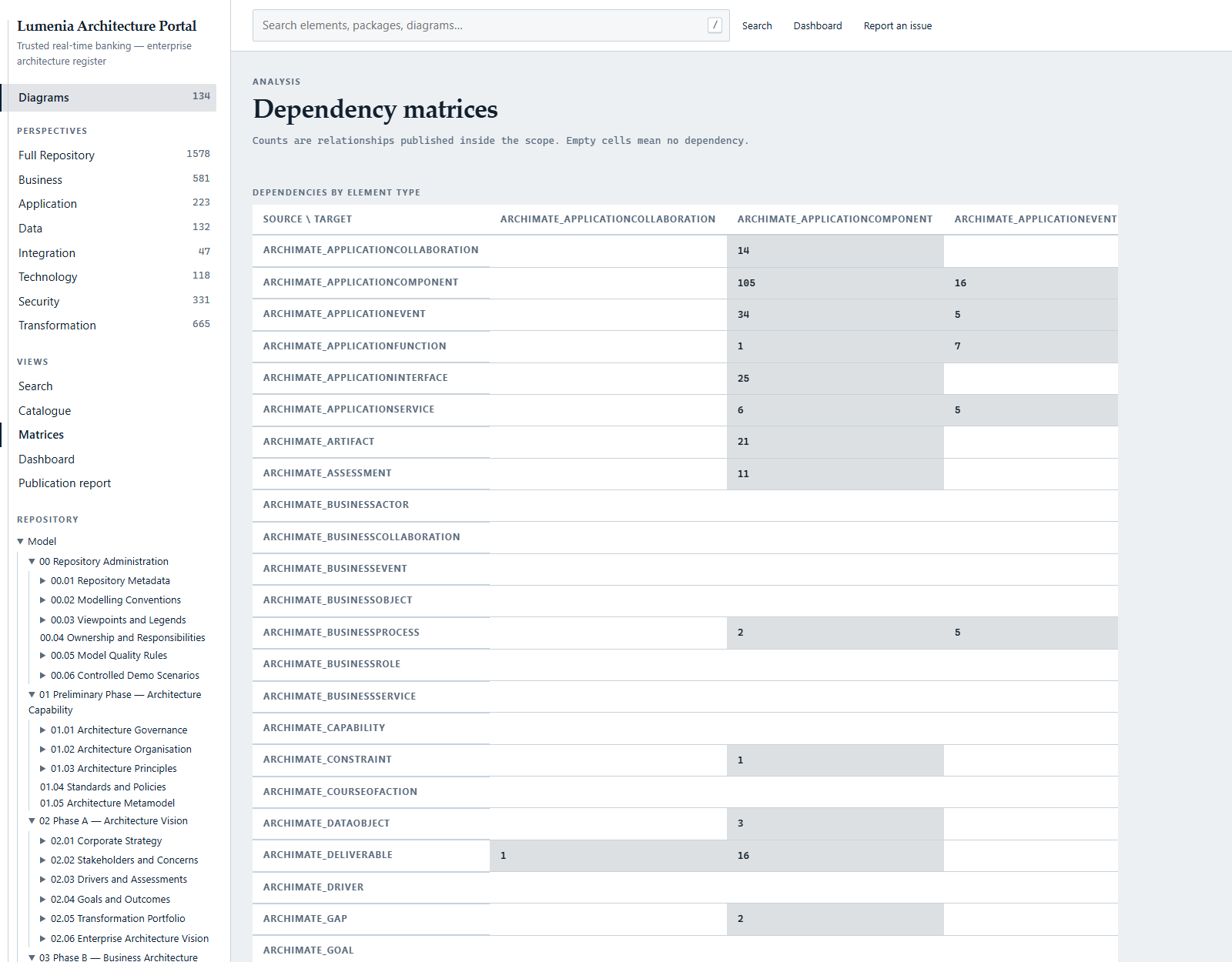Image resolution: width=1232 pixels, height=962 pixels.
Task: Open the Integration perspective
Action: 114,252
